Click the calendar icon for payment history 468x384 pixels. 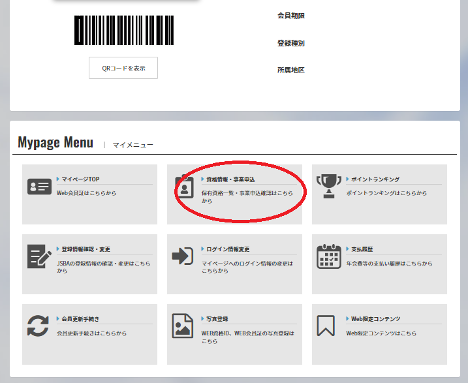coord(329,256)
